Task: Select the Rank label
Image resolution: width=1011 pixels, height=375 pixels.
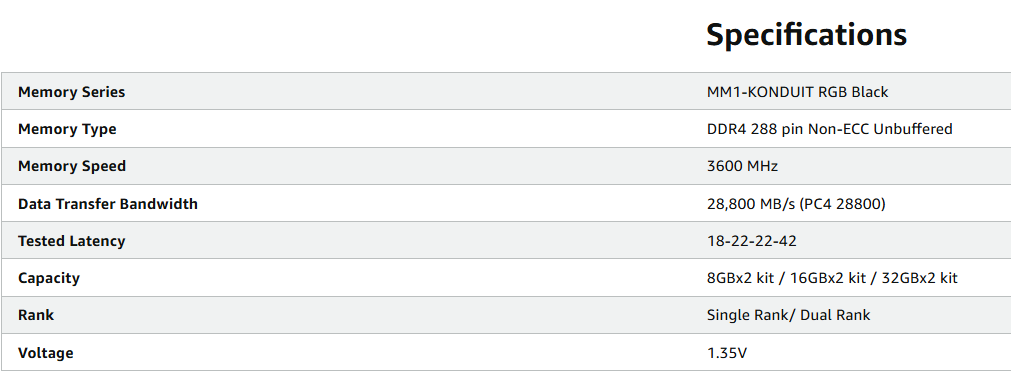Action: pos(36,315)
